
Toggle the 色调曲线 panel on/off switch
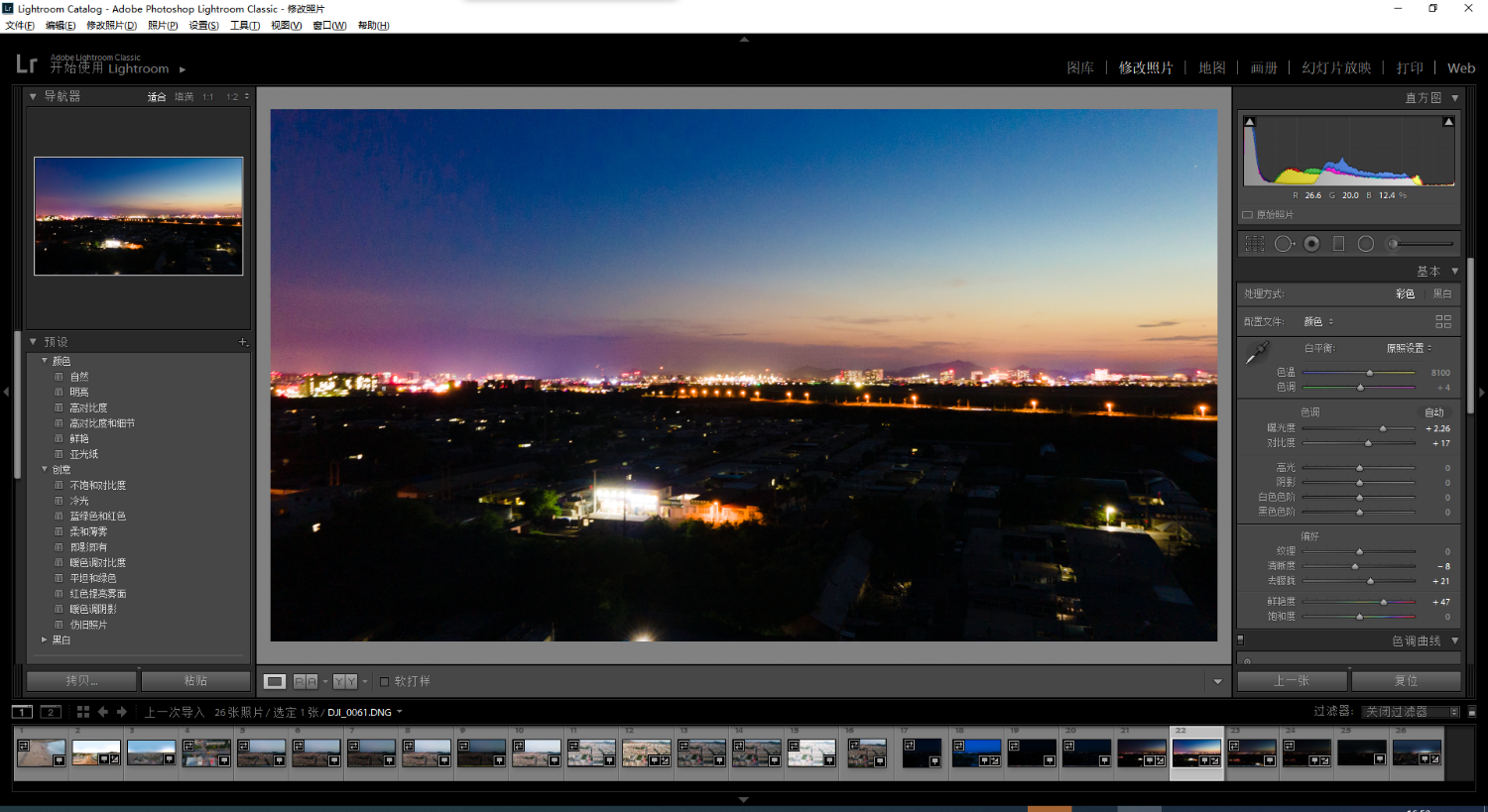[1241, 640]
